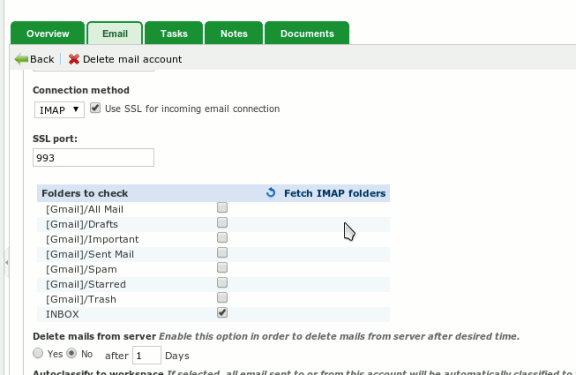Click Delete mail account link

tap(132, 59)
